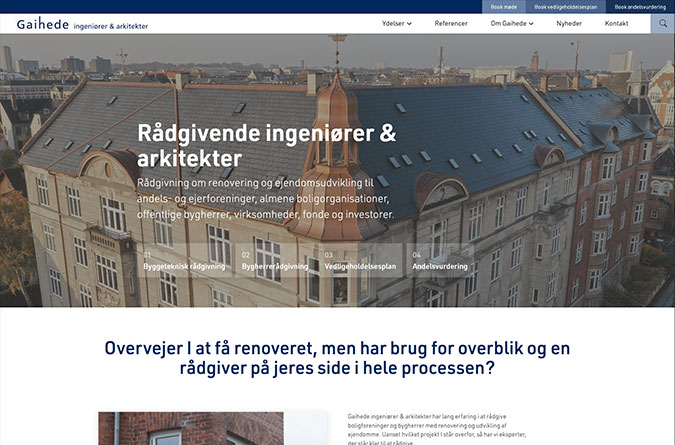Open the 03 Vedligeholdelsesplan tile
Screen dimensions: 675x445
(361, 261)
